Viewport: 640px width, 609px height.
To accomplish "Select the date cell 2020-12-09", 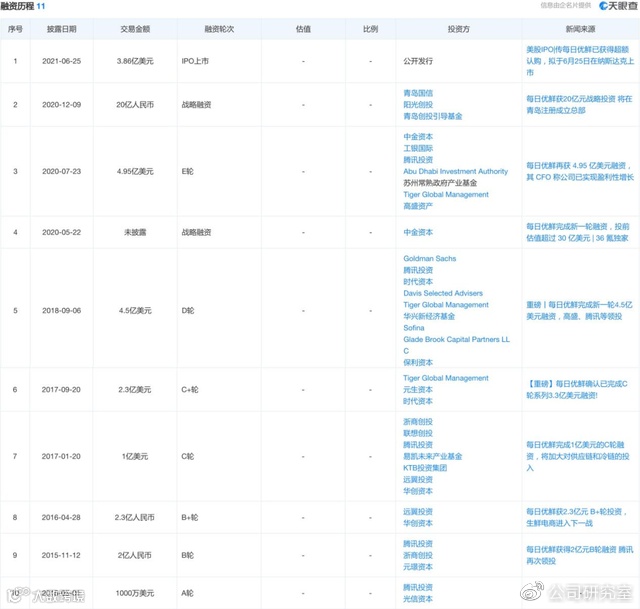I will [62, 105].
